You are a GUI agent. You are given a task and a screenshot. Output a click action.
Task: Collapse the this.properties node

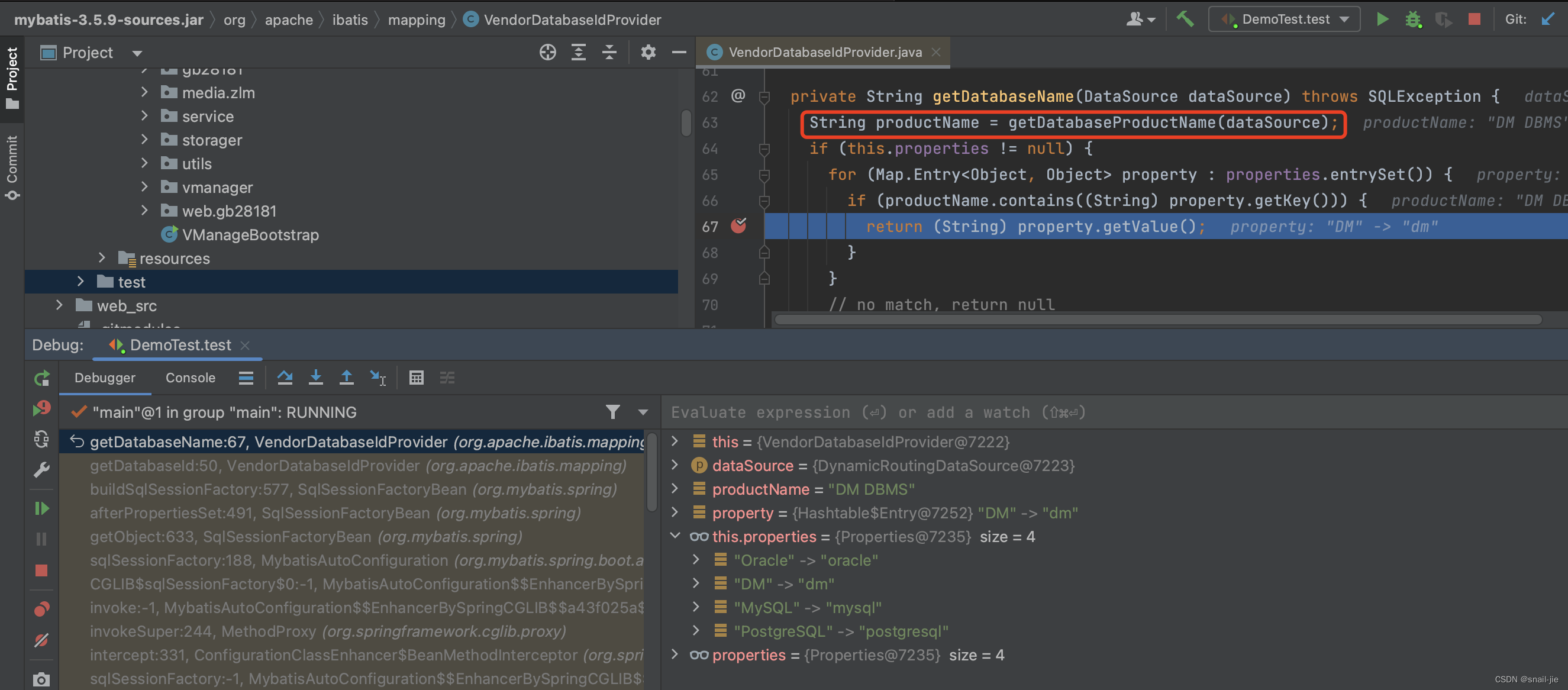676,537
